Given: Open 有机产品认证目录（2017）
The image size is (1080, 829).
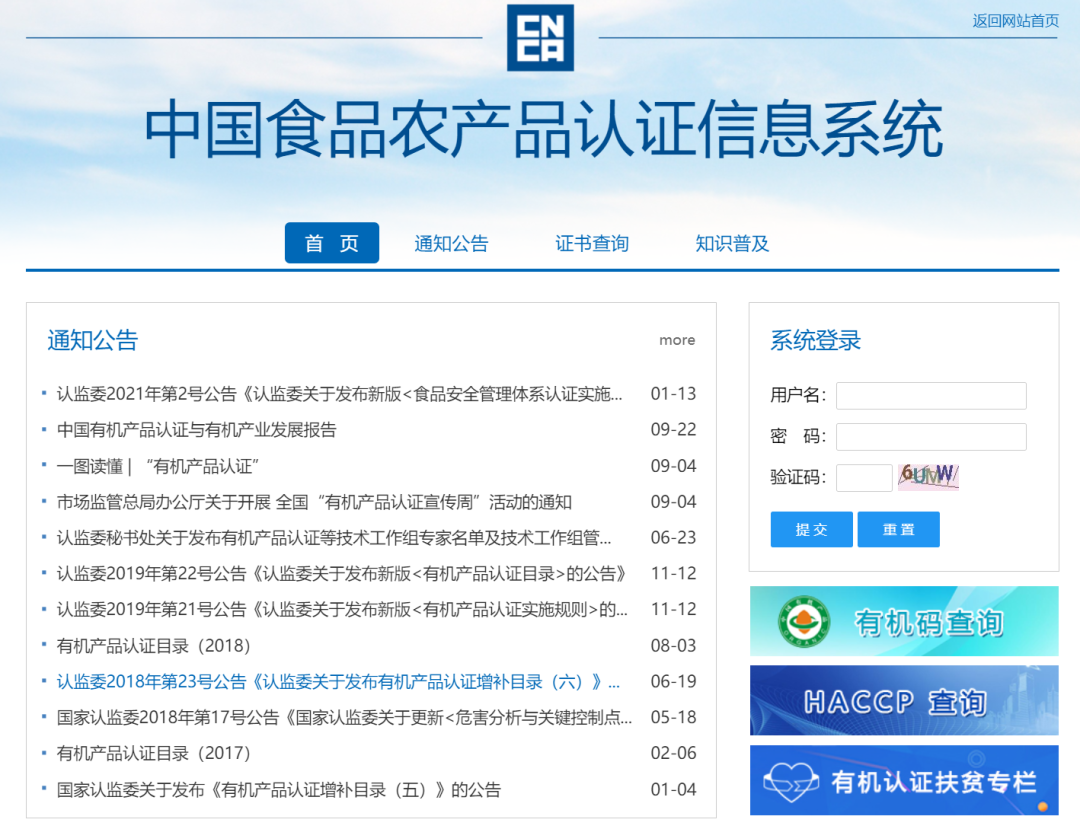Looking at the screenshot, I should click(x=154, y=753).
